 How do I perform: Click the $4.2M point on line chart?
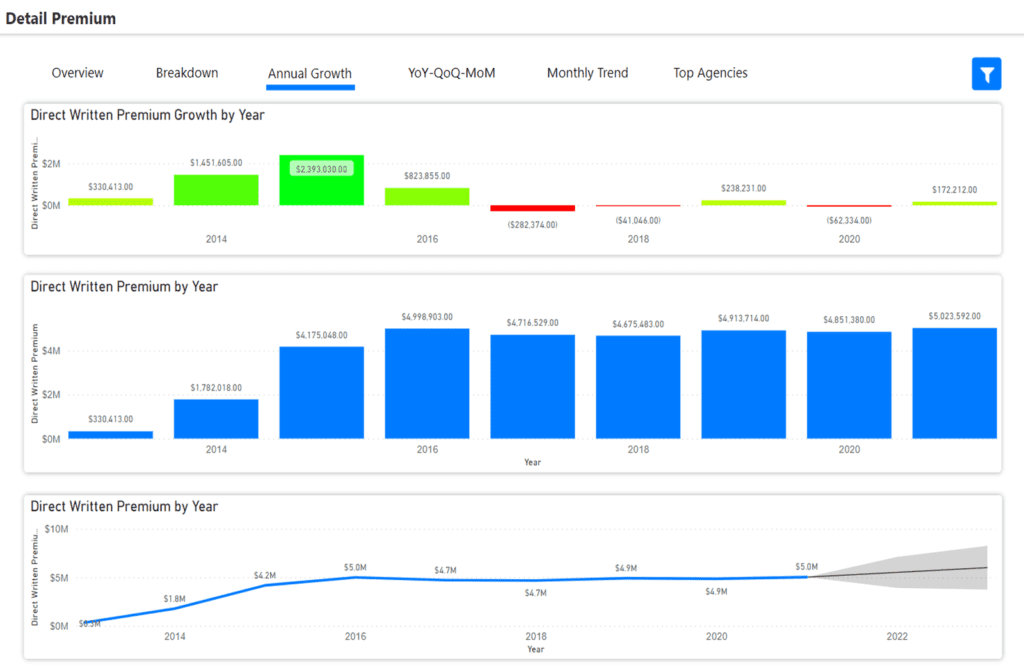265,585
